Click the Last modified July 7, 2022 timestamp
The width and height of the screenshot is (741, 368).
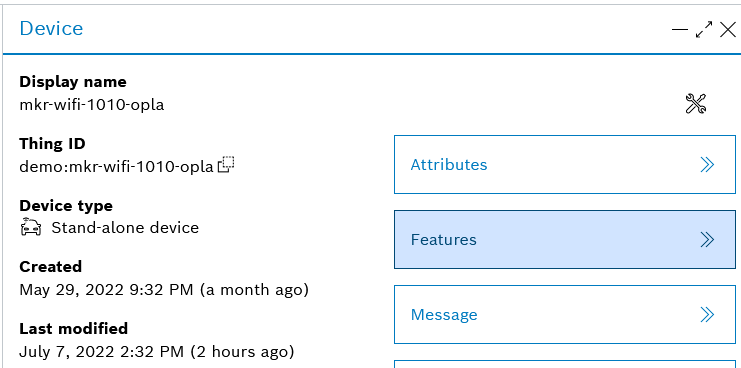click(x=157, y=351)
